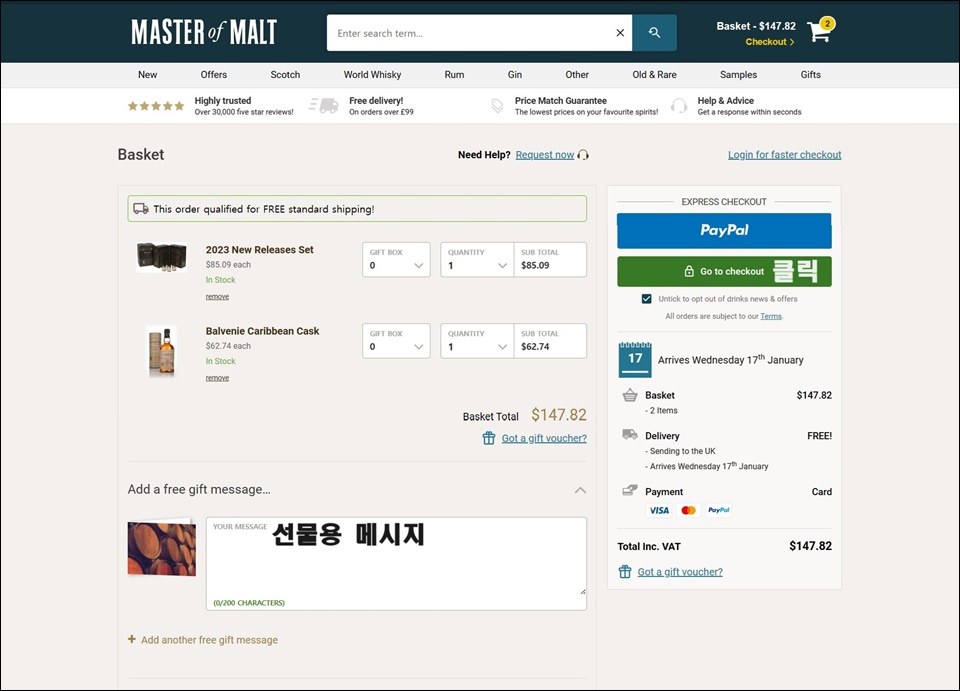Click Add another free gift message
960x691 pixels.
(x=209, y=640)
